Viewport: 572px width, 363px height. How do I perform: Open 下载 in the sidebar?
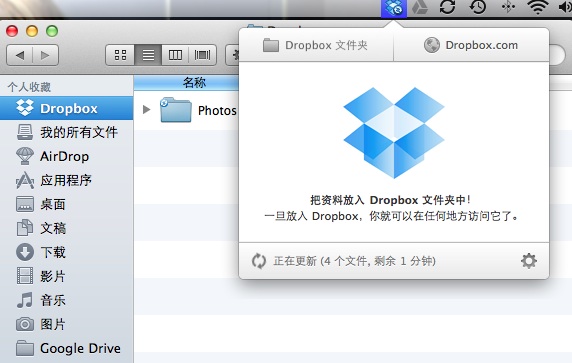[x=66, y=252]
